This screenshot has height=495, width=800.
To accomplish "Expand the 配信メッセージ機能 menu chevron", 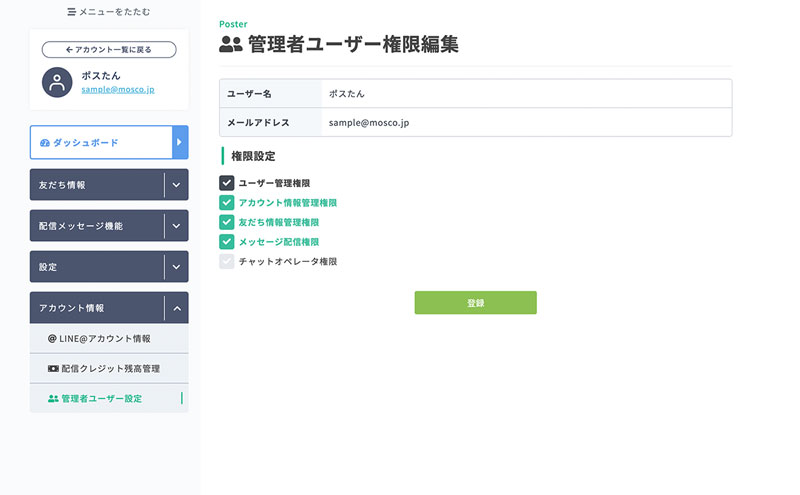I will point(176,226).
